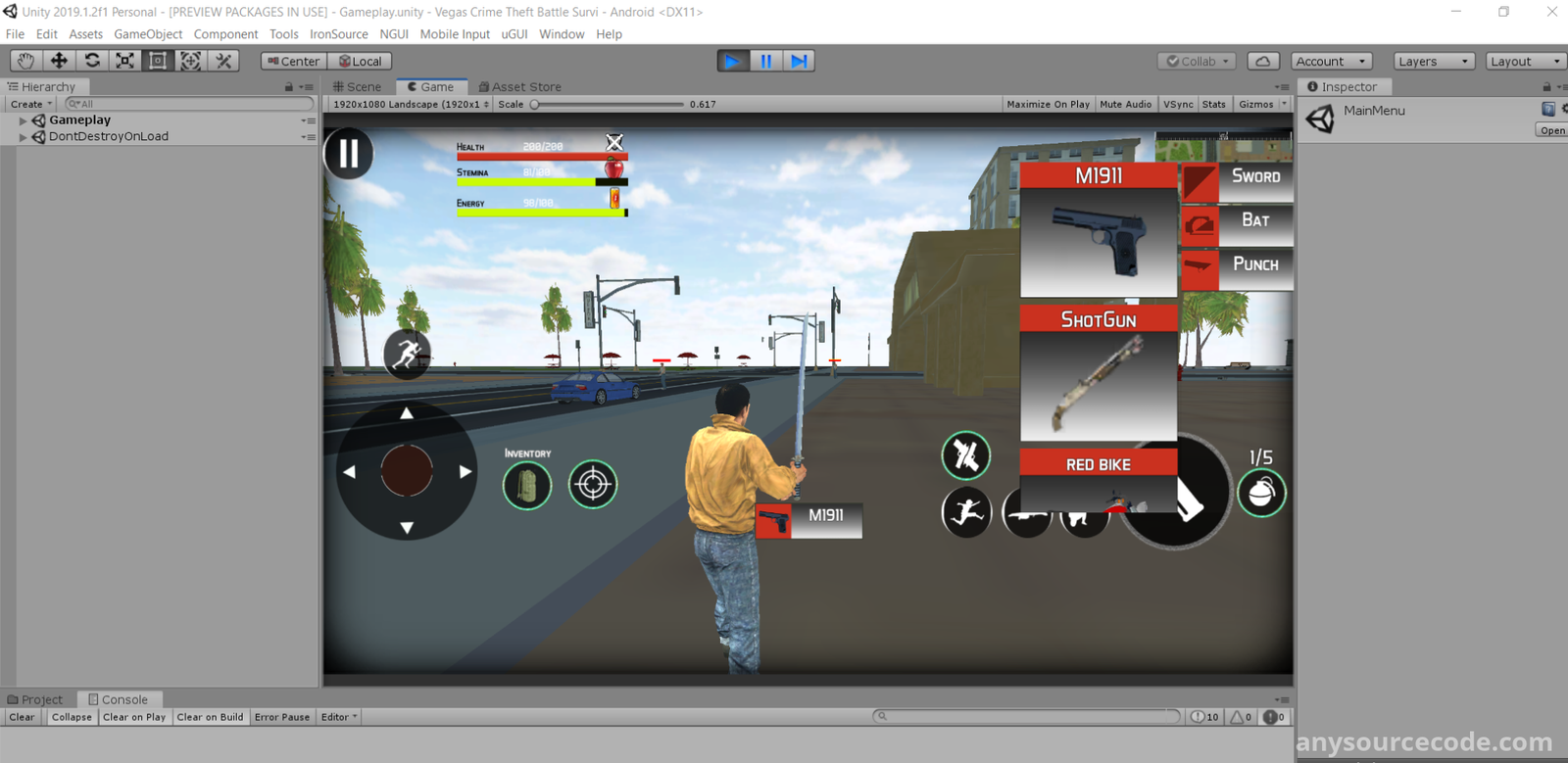Click the Clear button in Console
Screen dimensions: 1568x763
22,717
